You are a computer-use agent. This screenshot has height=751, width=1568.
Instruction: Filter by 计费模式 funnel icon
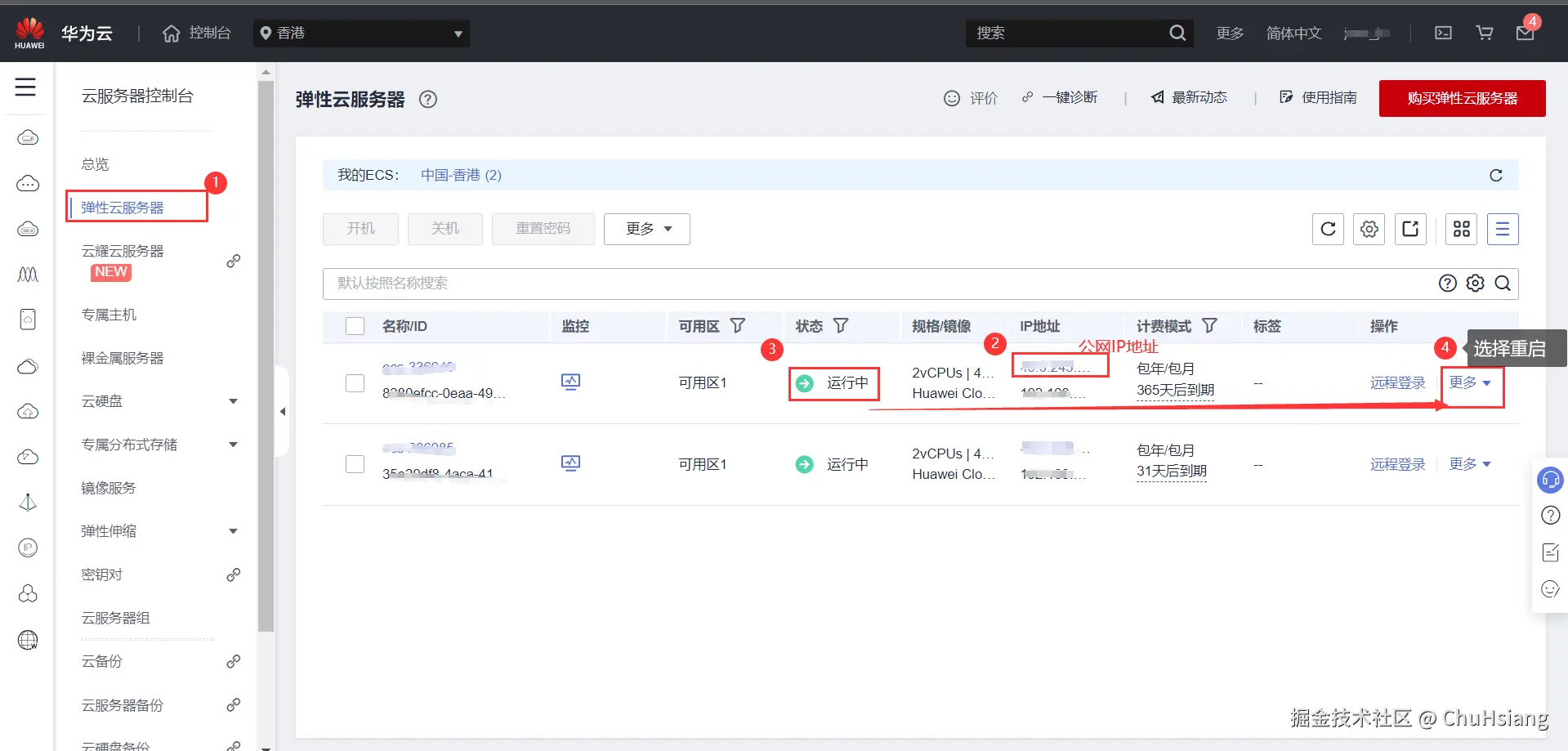coord(1209,325)
